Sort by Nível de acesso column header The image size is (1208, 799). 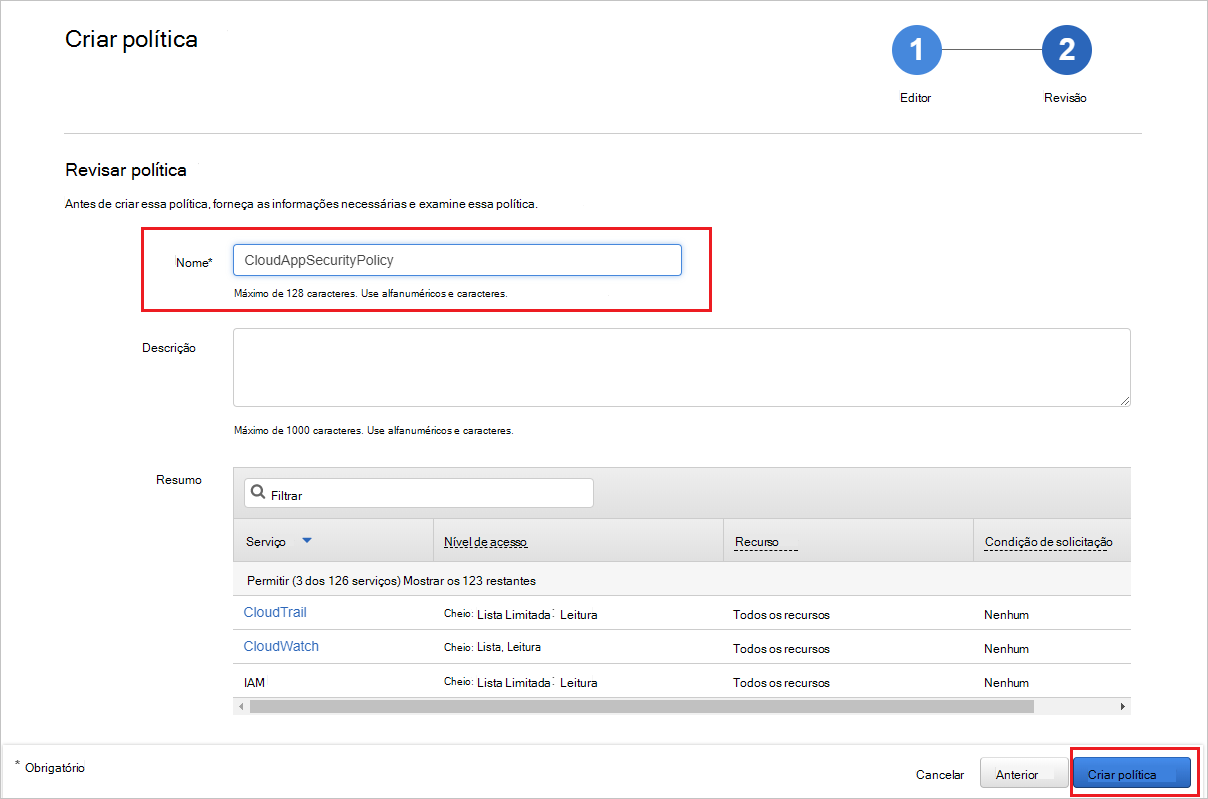[485, 542]
